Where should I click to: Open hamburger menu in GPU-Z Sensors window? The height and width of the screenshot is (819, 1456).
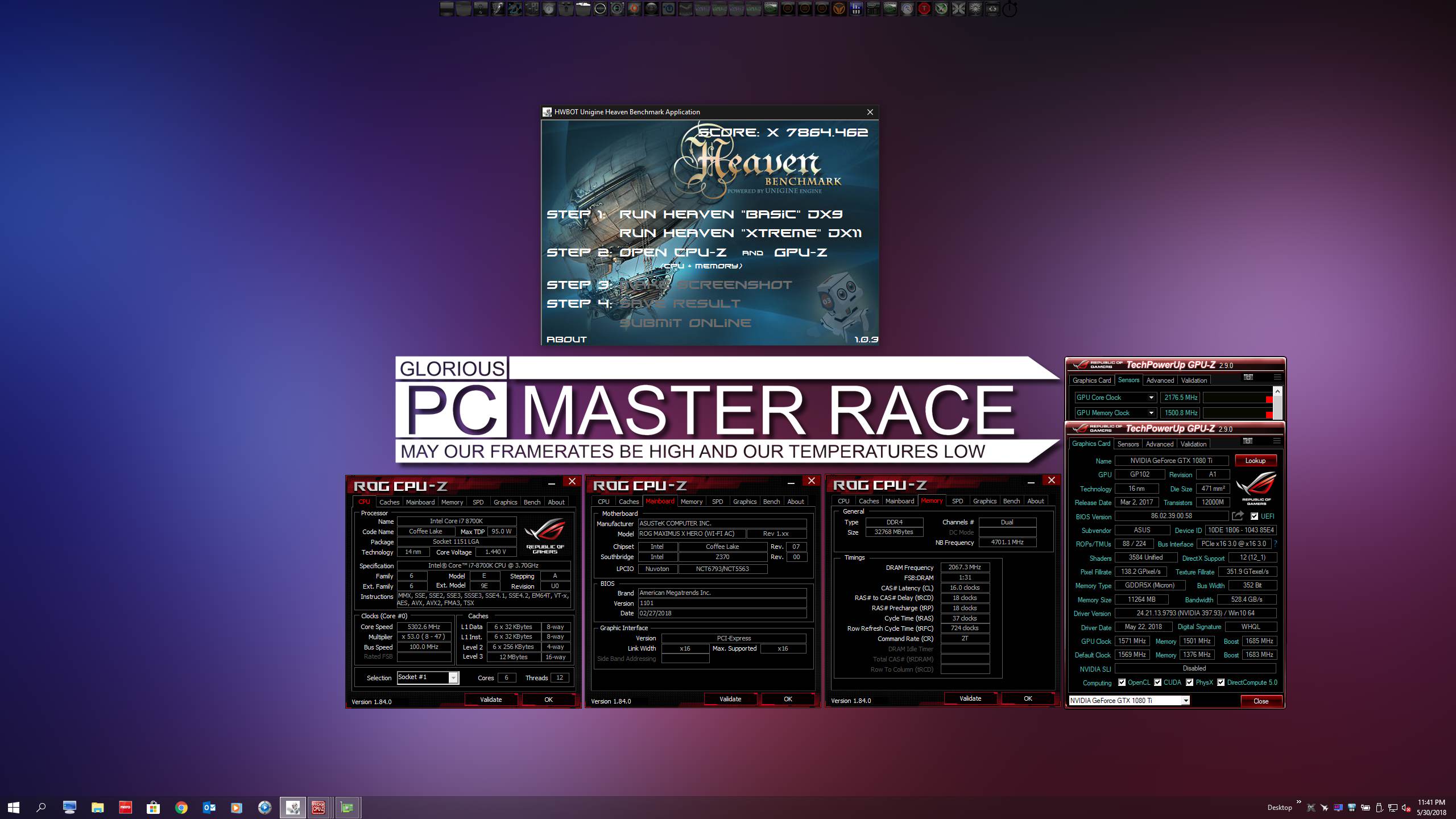point(1277,377)
